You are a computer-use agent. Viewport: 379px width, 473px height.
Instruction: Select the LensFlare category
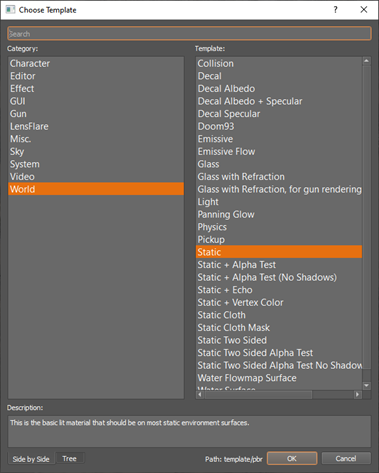[x=96, y=126]
